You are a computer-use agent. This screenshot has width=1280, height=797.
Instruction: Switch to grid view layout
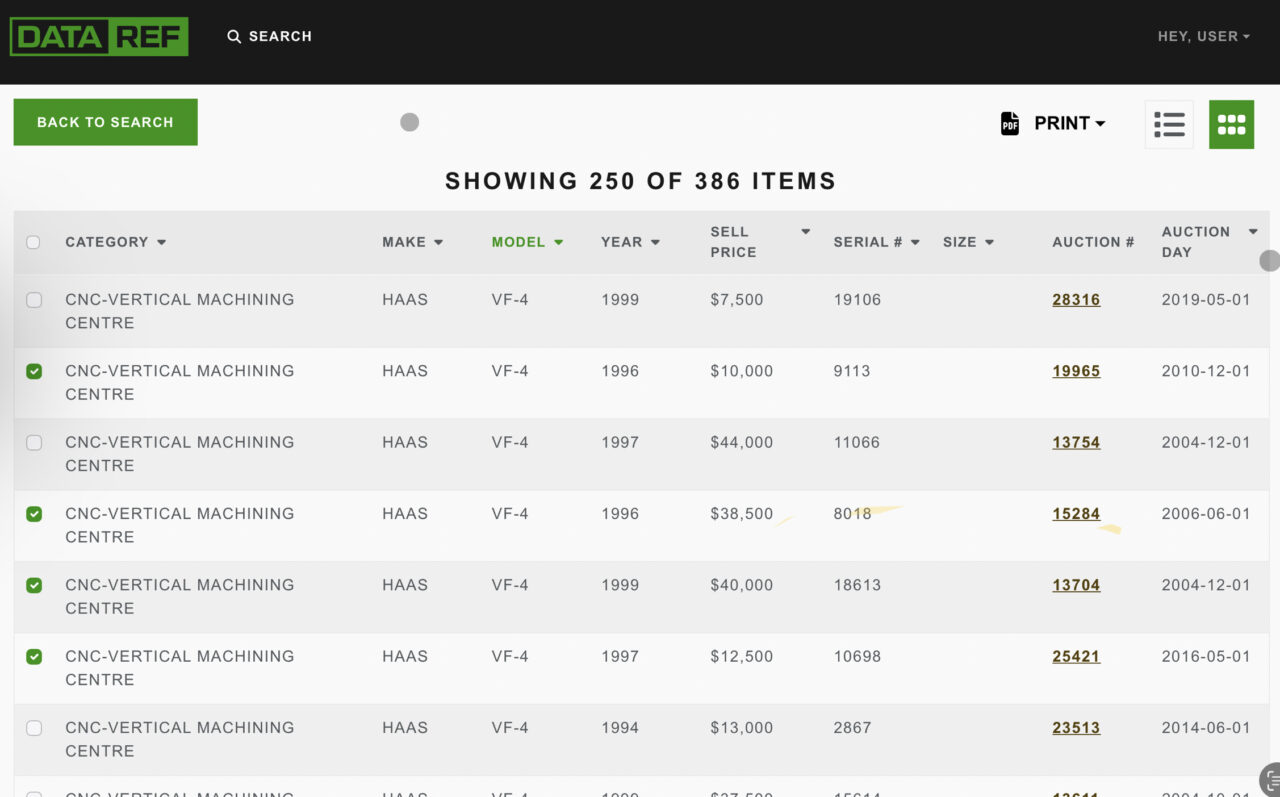(1231, 123)
